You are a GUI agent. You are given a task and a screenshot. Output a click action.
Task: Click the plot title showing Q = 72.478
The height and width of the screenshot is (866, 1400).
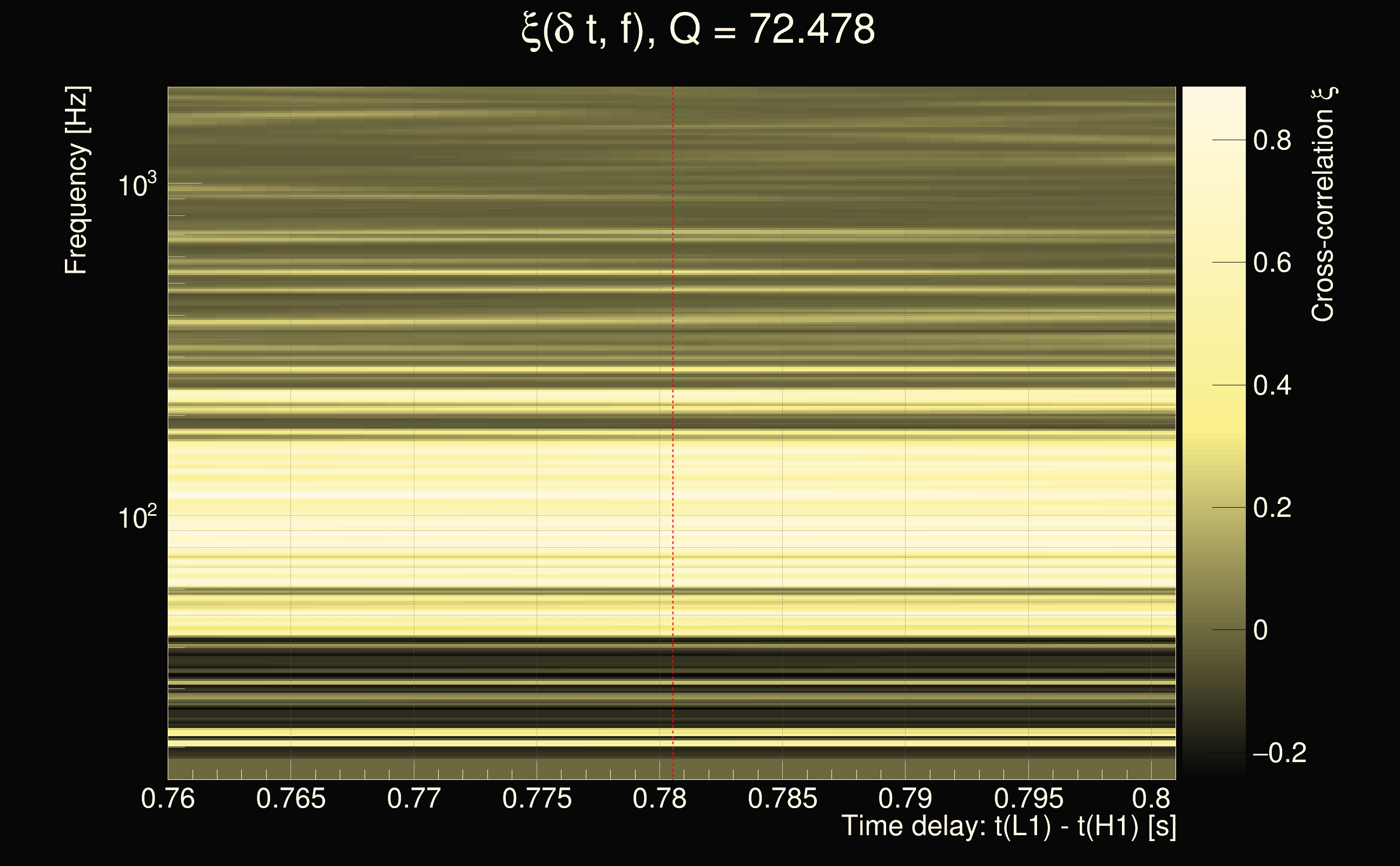click(x=698, y=30)
